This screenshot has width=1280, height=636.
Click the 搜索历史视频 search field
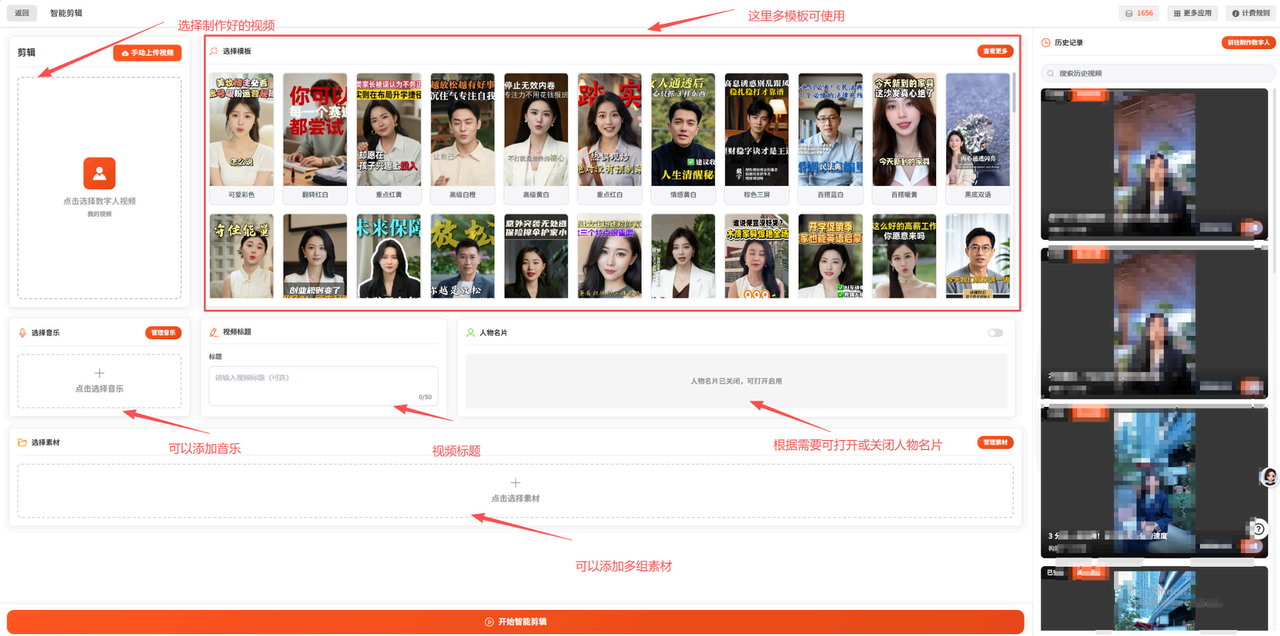(x=1156, y=73)
